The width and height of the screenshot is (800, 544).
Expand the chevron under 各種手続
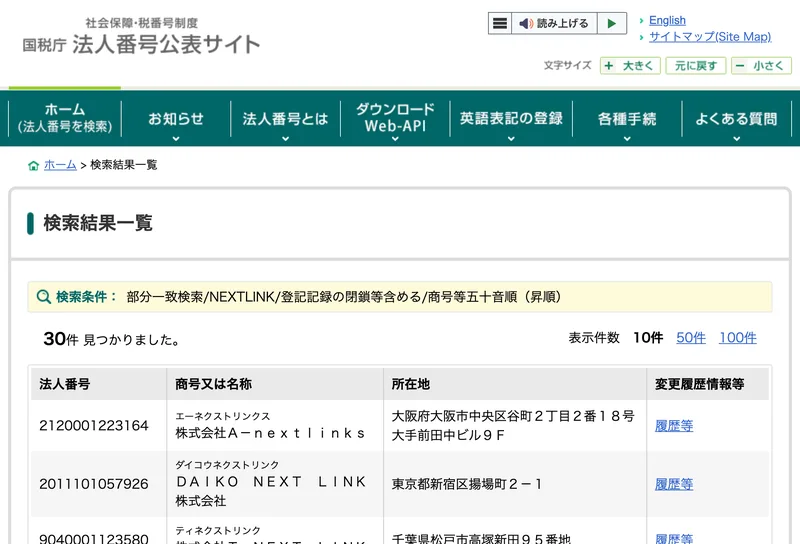point(627,139)
